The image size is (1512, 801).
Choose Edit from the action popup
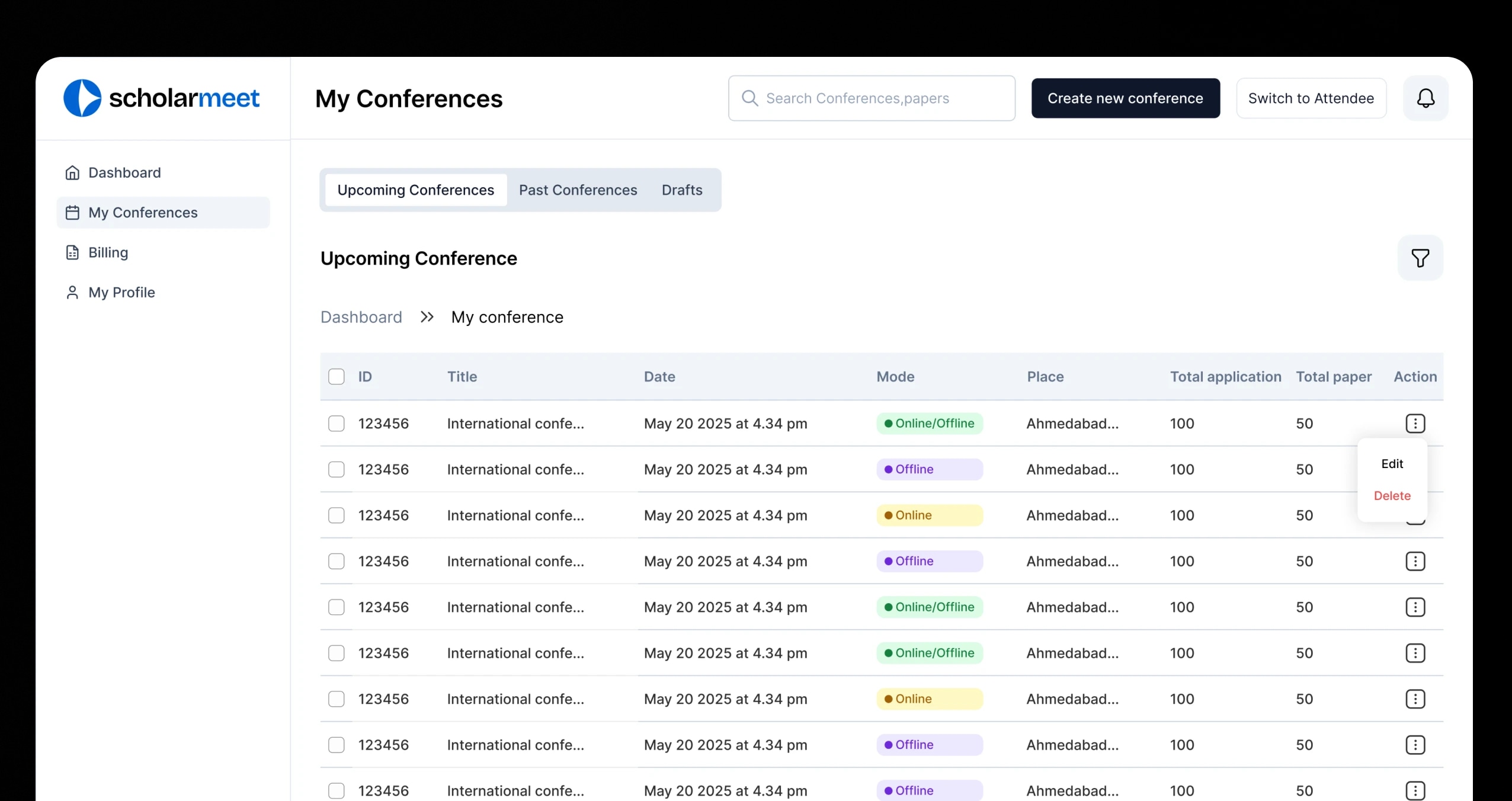pyautogui.click(x=1392, y=464)
